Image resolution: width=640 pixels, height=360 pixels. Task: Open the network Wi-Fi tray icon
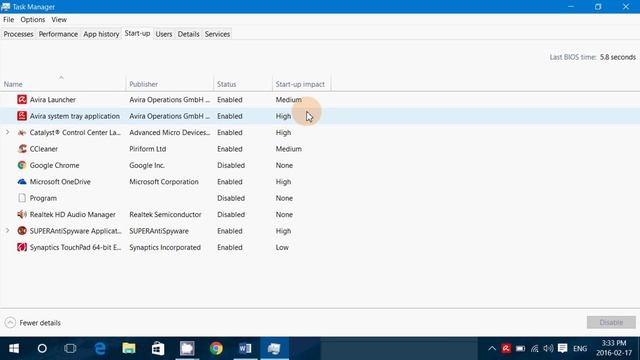535,349
